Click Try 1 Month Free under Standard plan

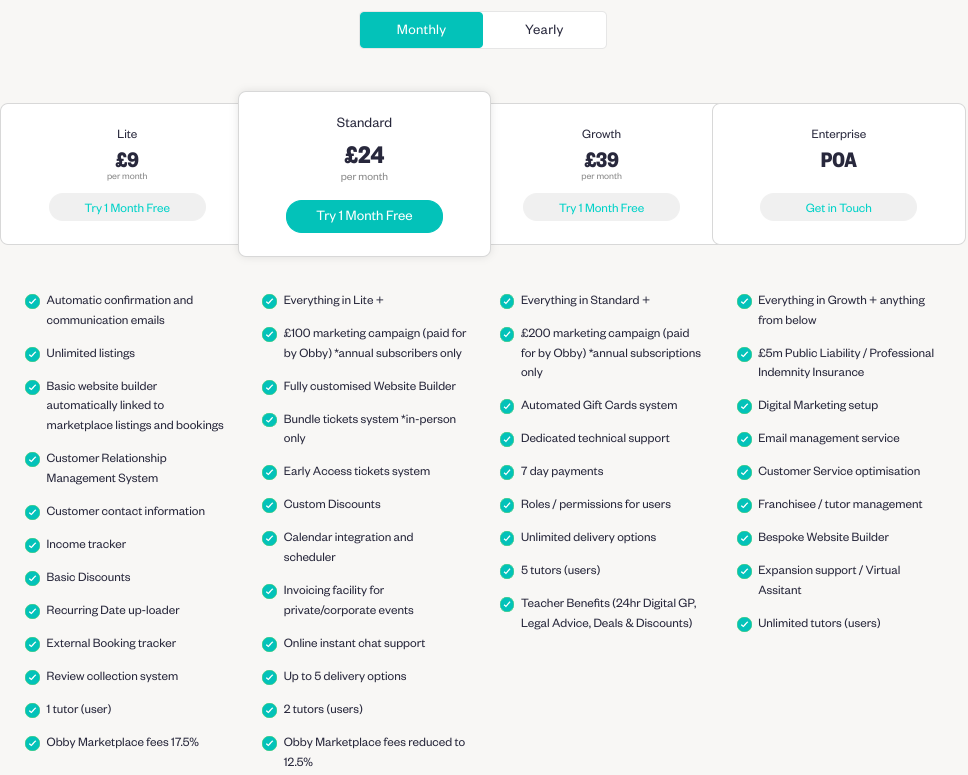(364, 216)
